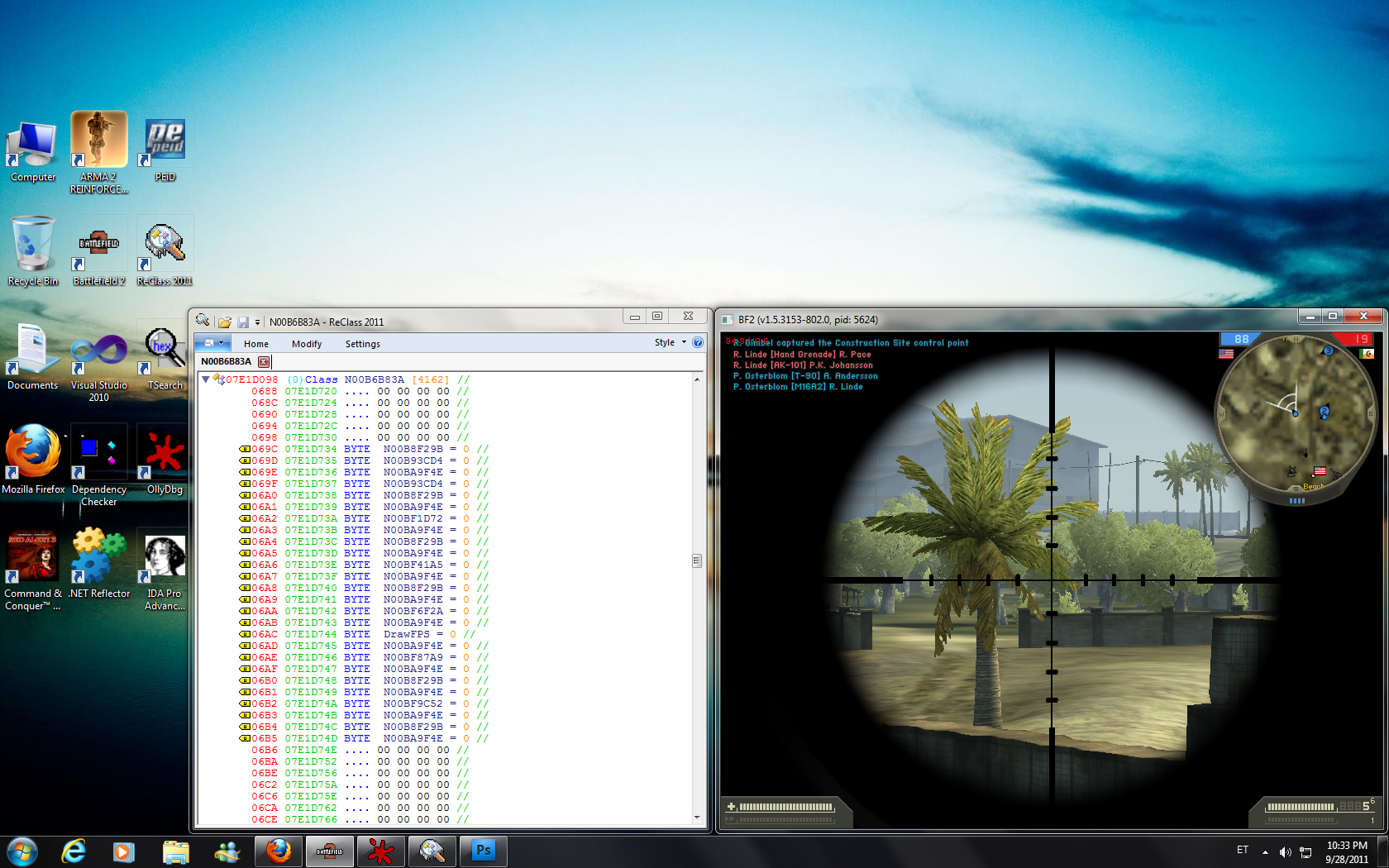Viewport: 1389px width, 868px height.
Task: Click the scroll down arrow in class view
Action: tap(697, 818)
